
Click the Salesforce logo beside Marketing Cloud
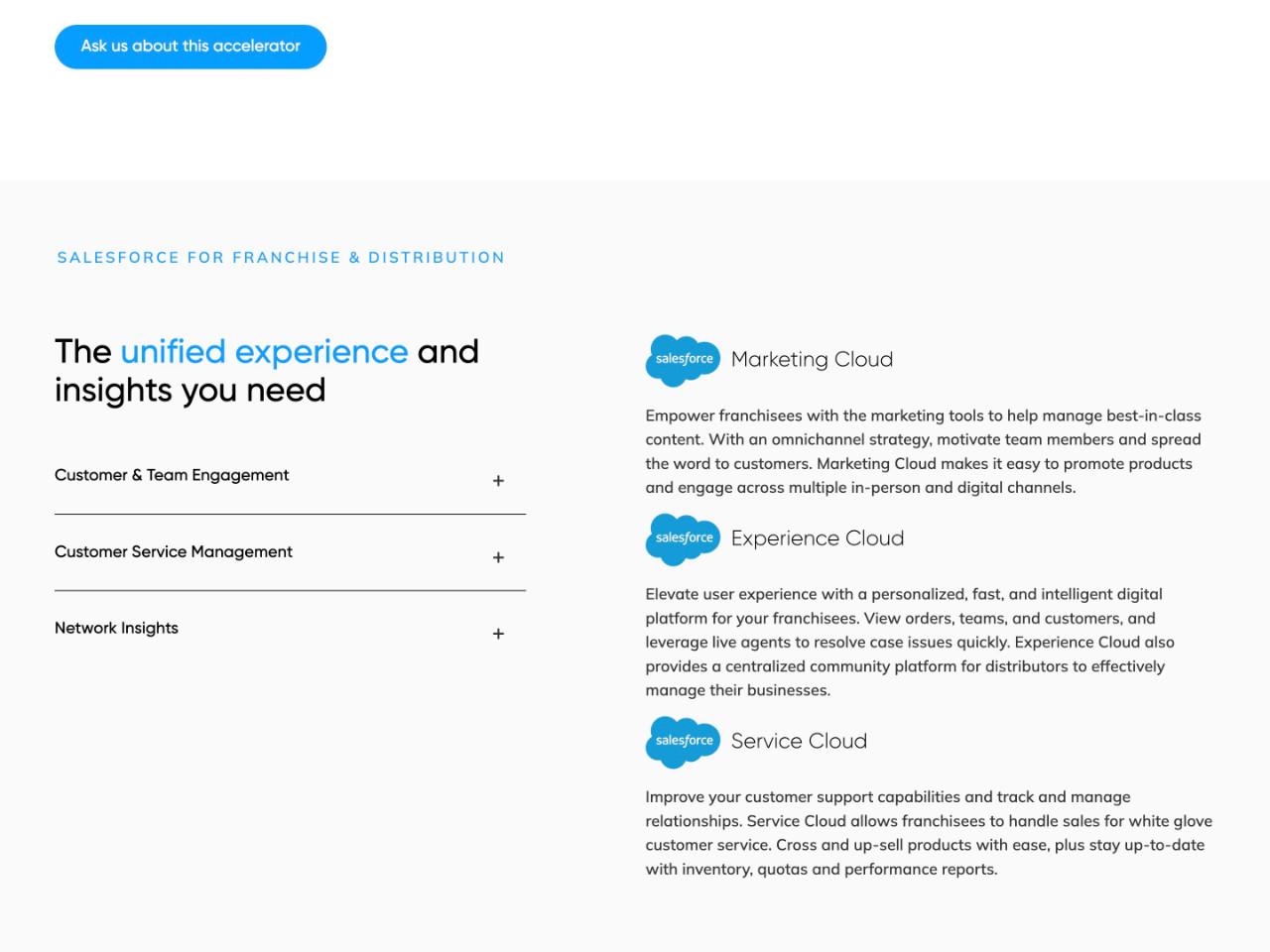683,360
